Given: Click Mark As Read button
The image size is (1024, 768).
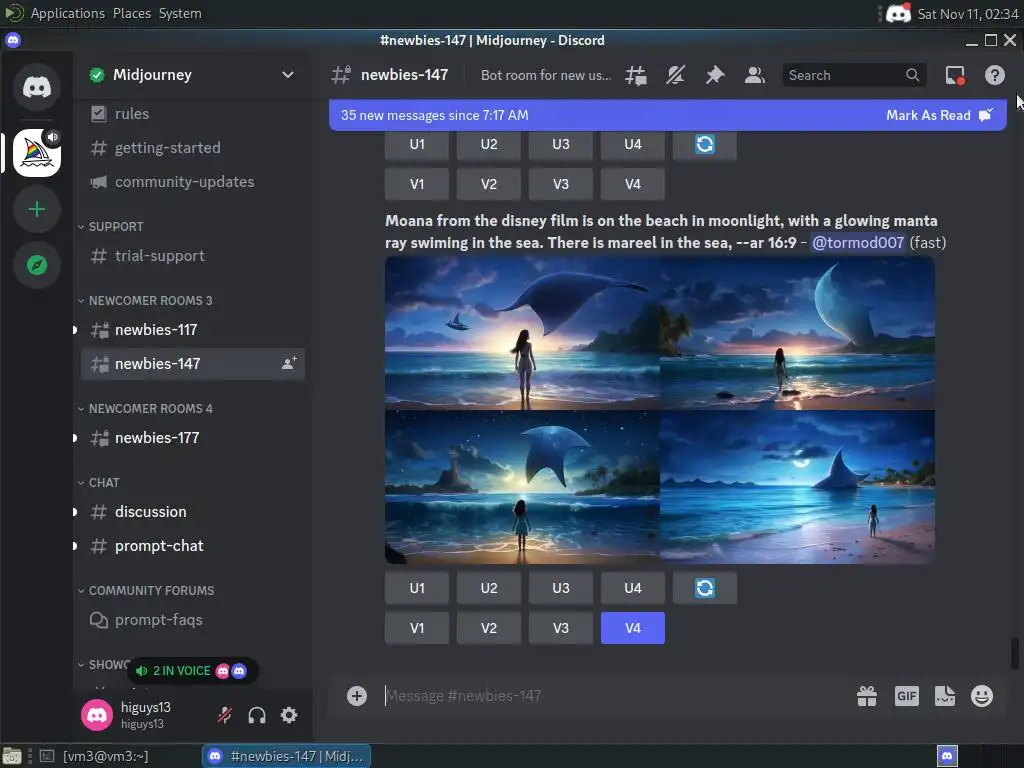Looking at the screenshot, I should tap(939, 116).
